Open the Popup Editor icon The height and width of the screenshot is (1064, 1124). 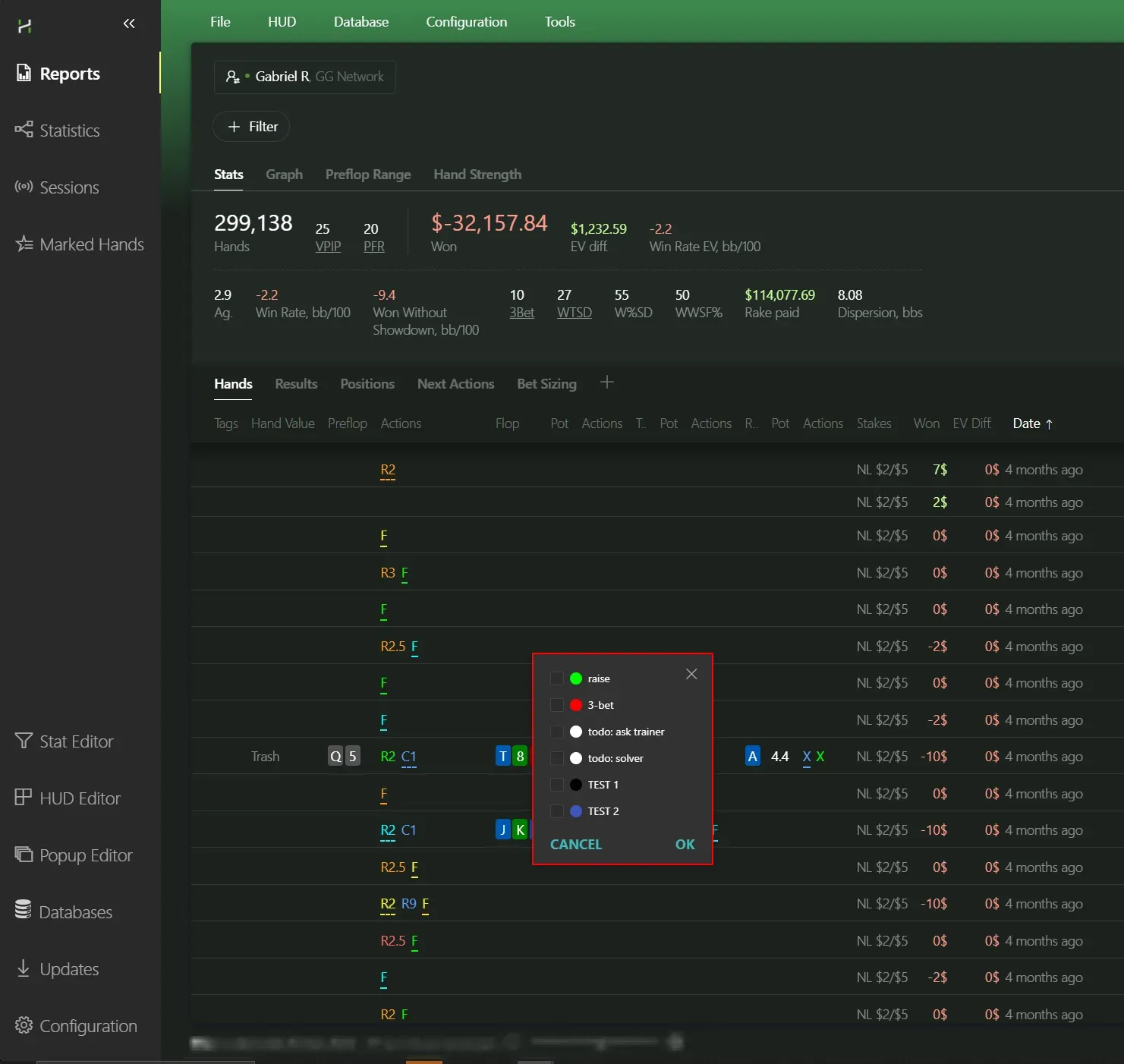point(24,855)
